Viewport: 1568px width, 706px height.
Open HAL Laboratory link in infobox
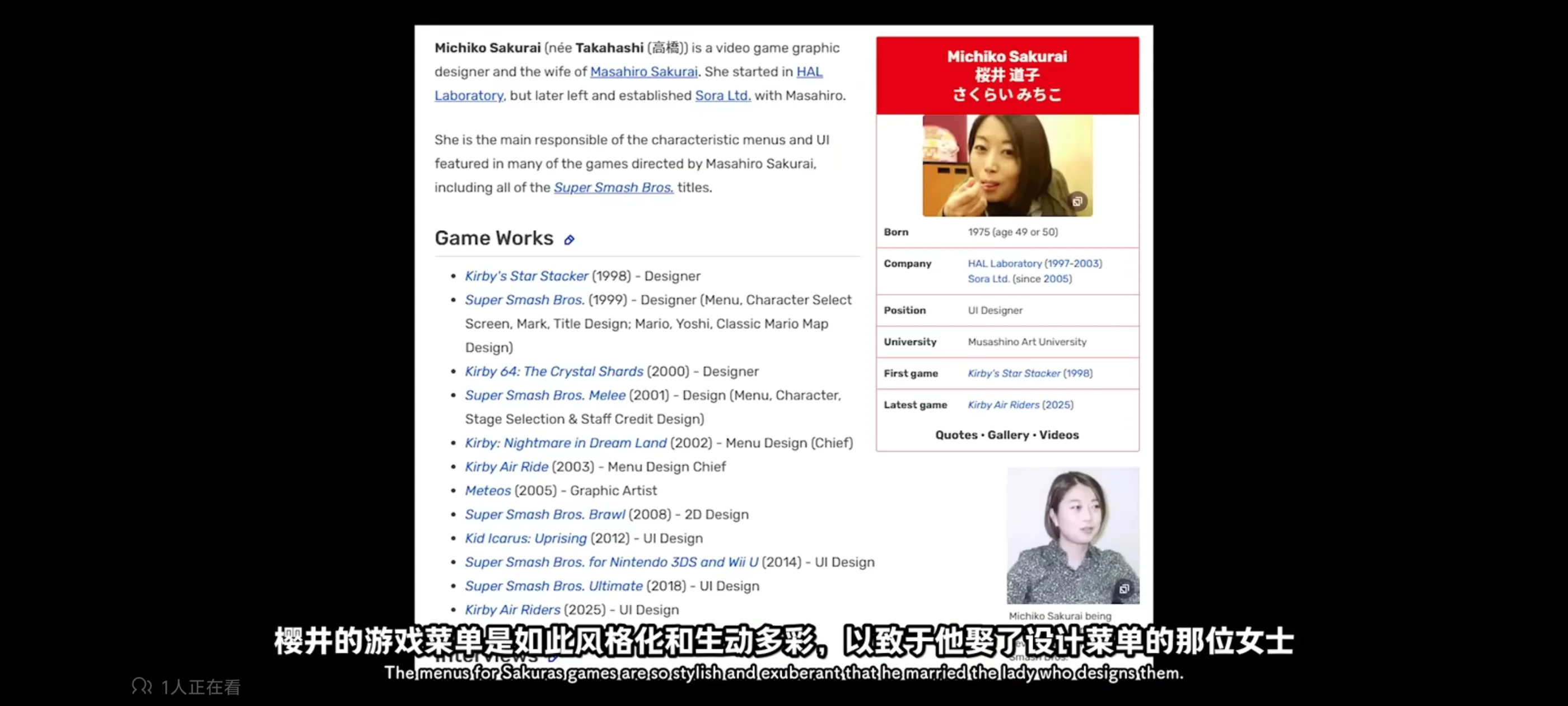(1004, 264)
